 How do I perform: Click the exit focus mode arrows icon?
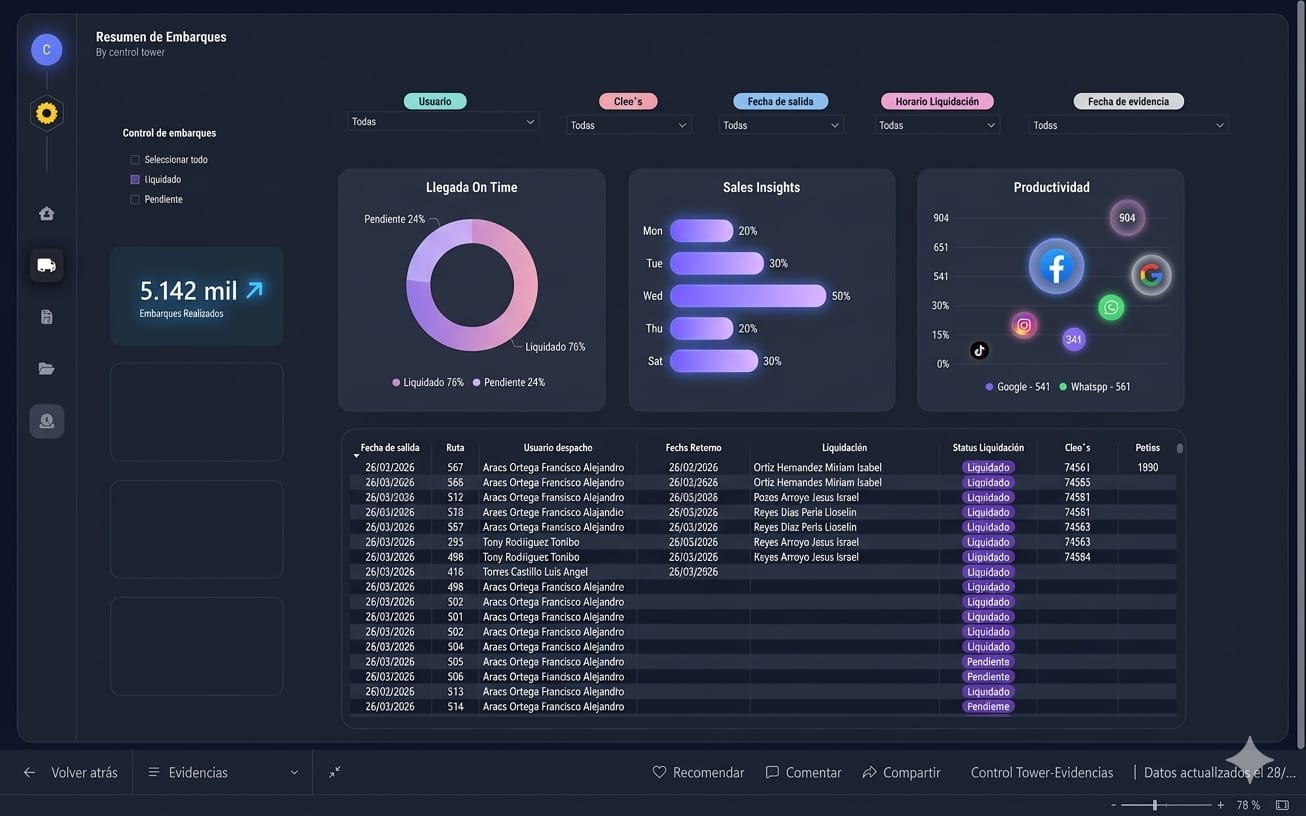[x=335, y=772]
